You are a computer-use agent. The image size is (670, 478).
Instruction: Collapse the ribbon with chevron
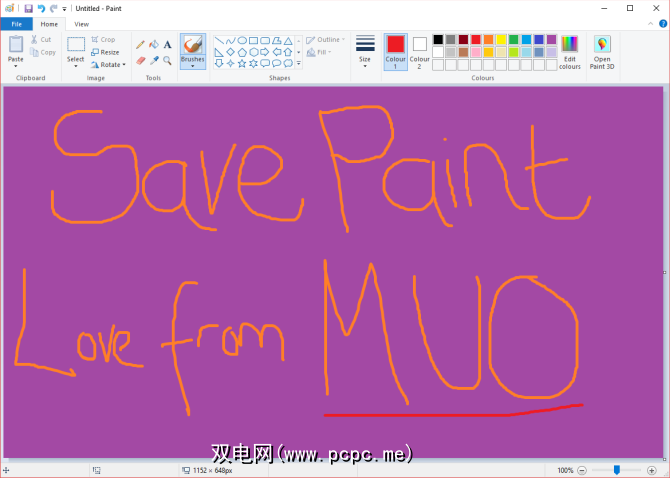coord(650,24)
